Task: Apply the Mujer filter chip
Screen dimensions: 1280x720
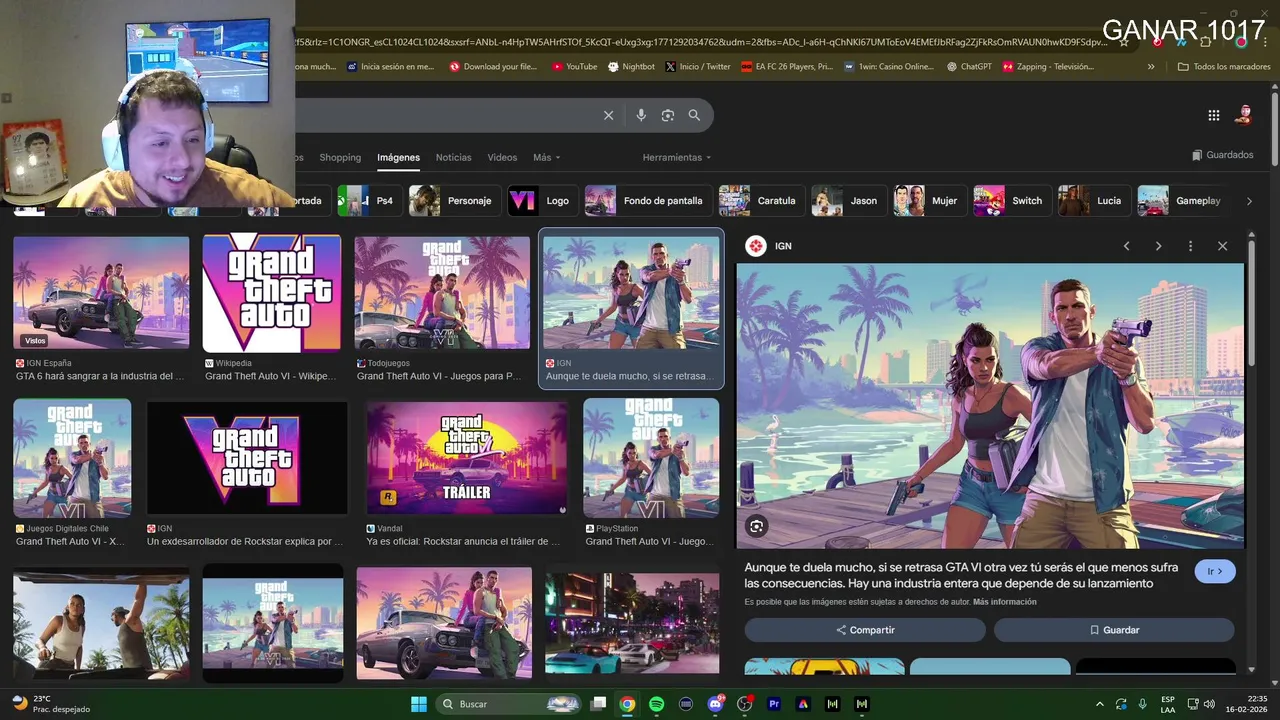Action: tap(928, 200)
